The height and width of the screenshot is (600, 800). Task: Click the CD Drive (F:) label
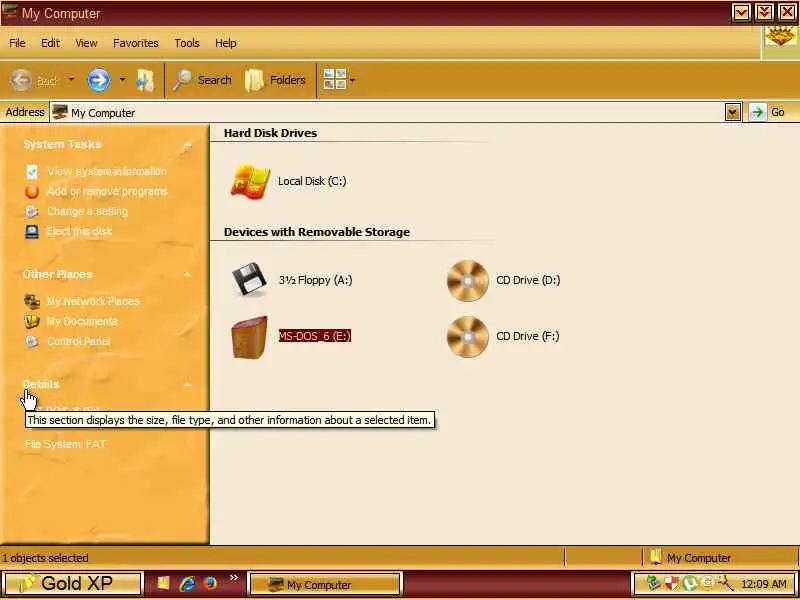[x=528, y=336]
